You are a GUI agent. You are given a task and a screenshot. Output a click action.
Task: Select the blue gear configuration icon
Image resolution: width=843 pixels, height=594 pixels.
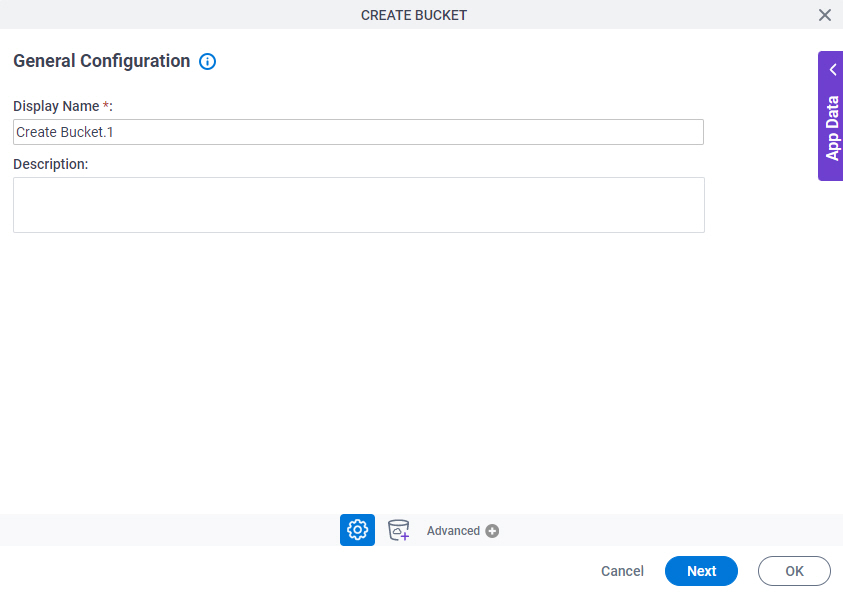coord(357,530)
